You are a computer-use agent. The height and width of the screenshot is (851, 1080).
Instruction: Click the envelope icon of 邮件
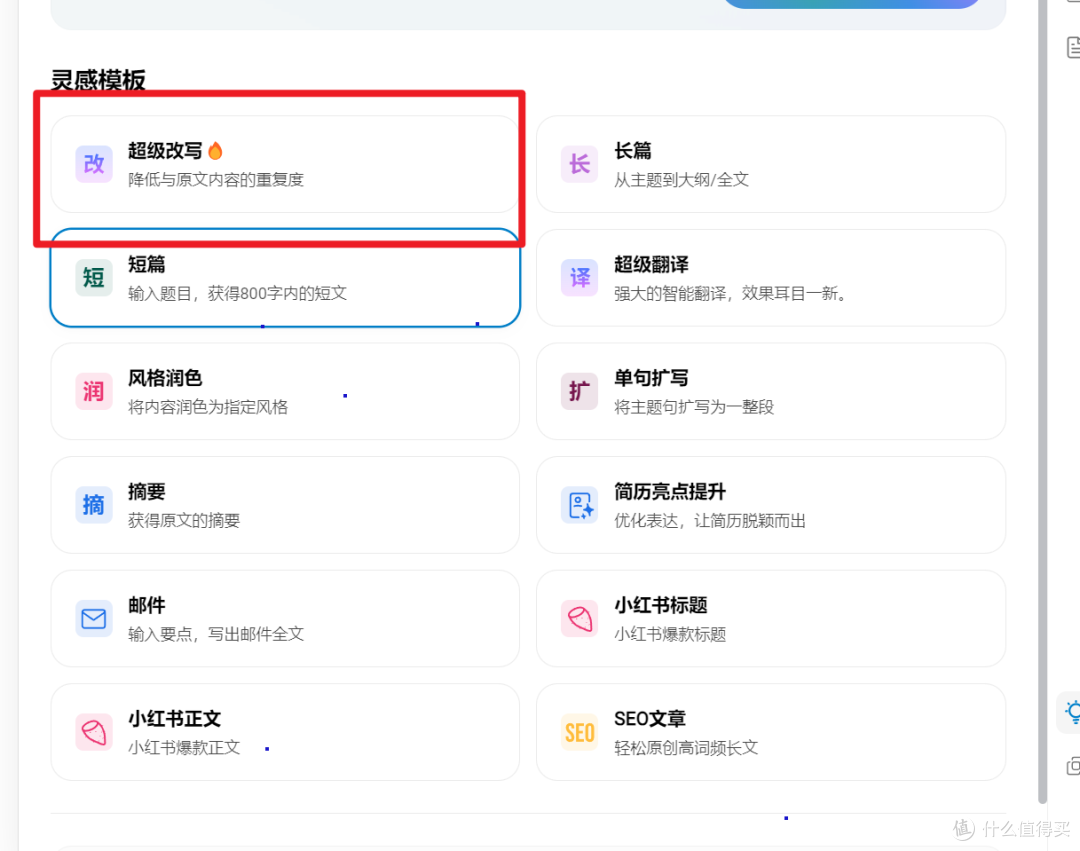(94, 618)
